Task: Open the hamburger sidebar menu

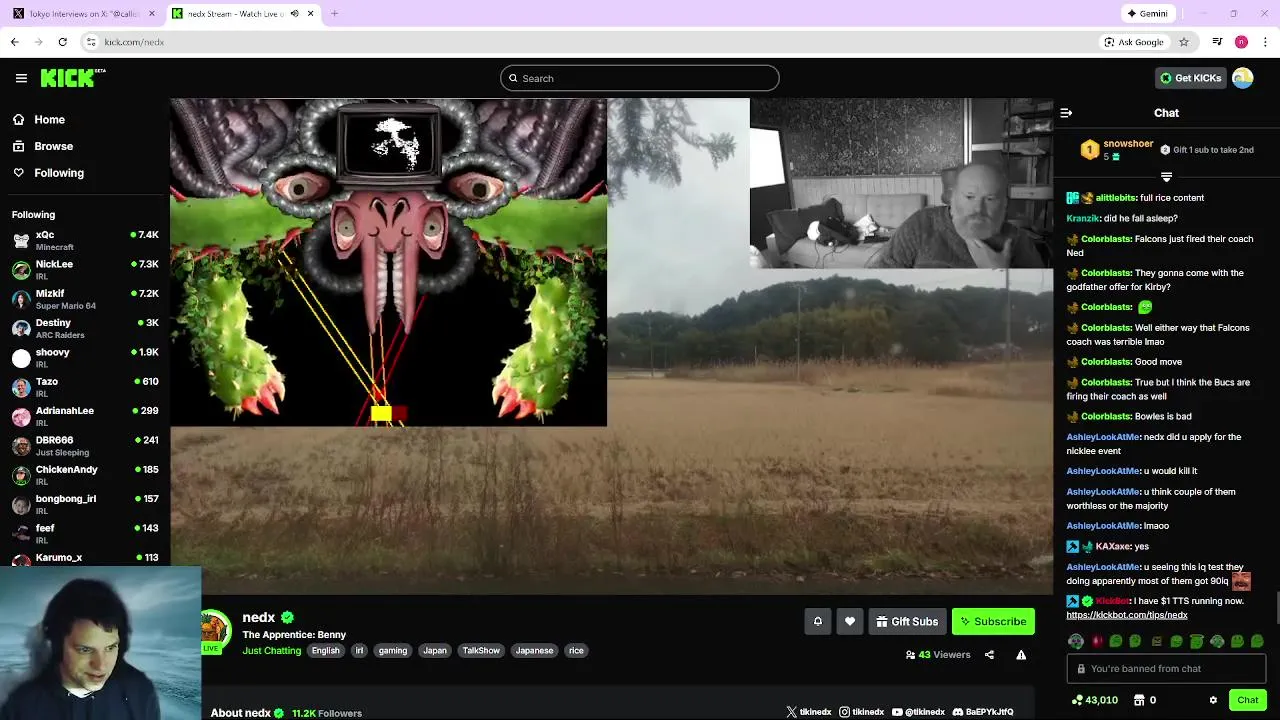Action: [x=21, y=78]
